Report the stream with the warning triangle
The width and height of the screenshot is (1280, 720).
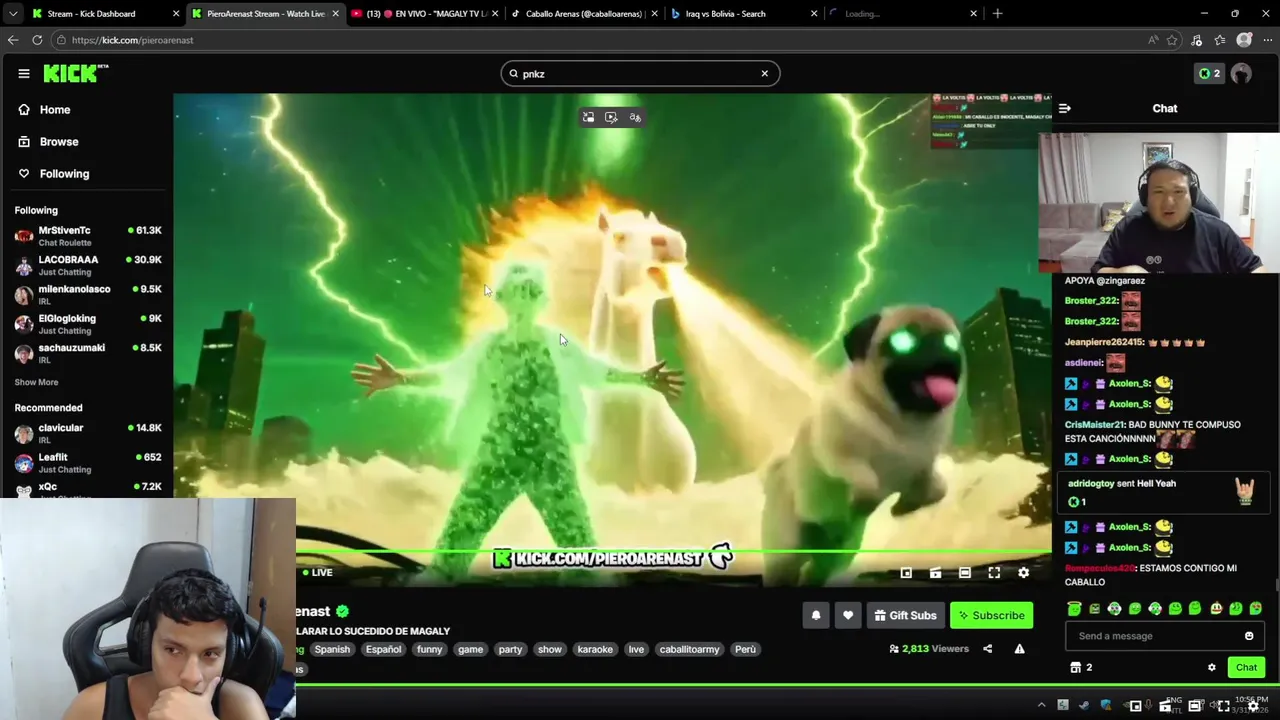(x=1019, y=649)
